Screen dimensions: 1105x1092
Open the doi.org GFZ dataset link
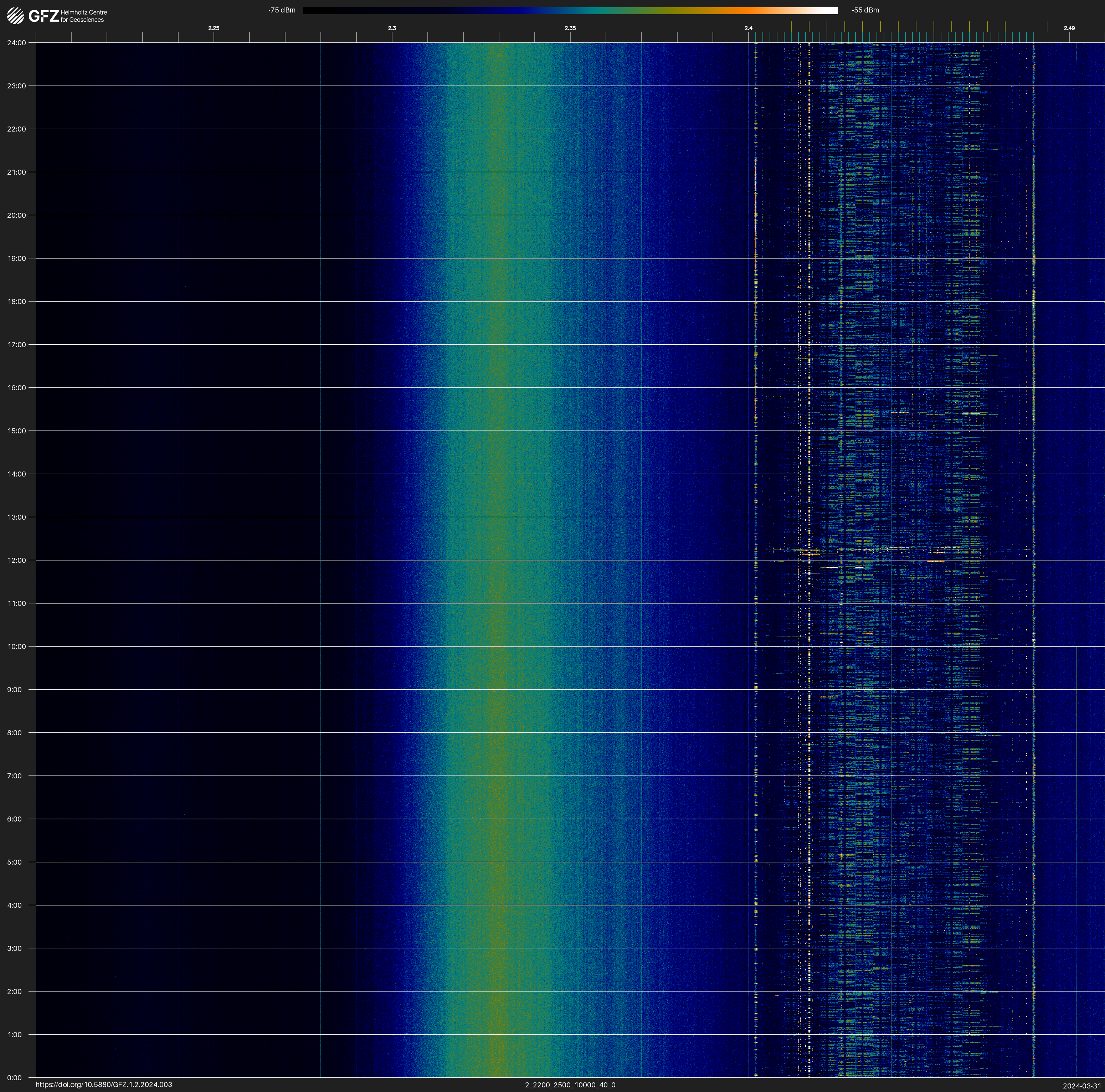point(103,1085)
